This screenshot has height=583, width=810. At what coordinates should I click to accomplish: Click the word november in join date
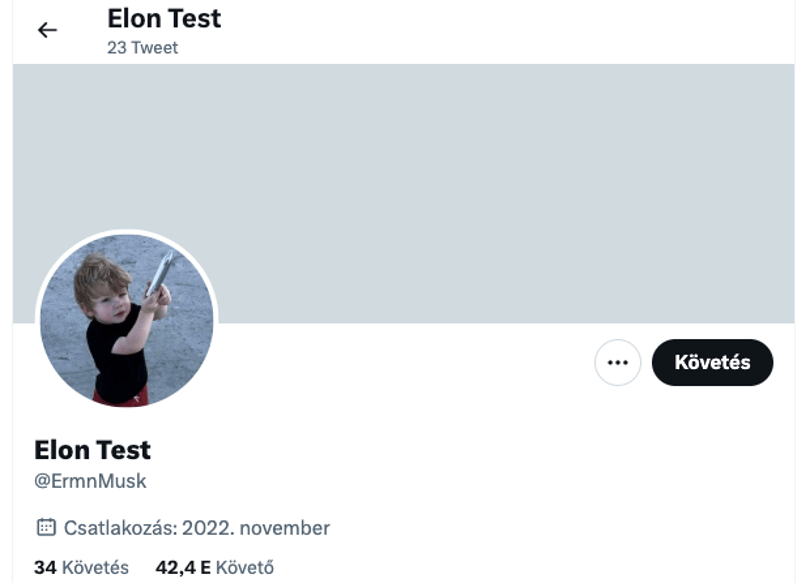pyautogui.click(x=285, y=528)
